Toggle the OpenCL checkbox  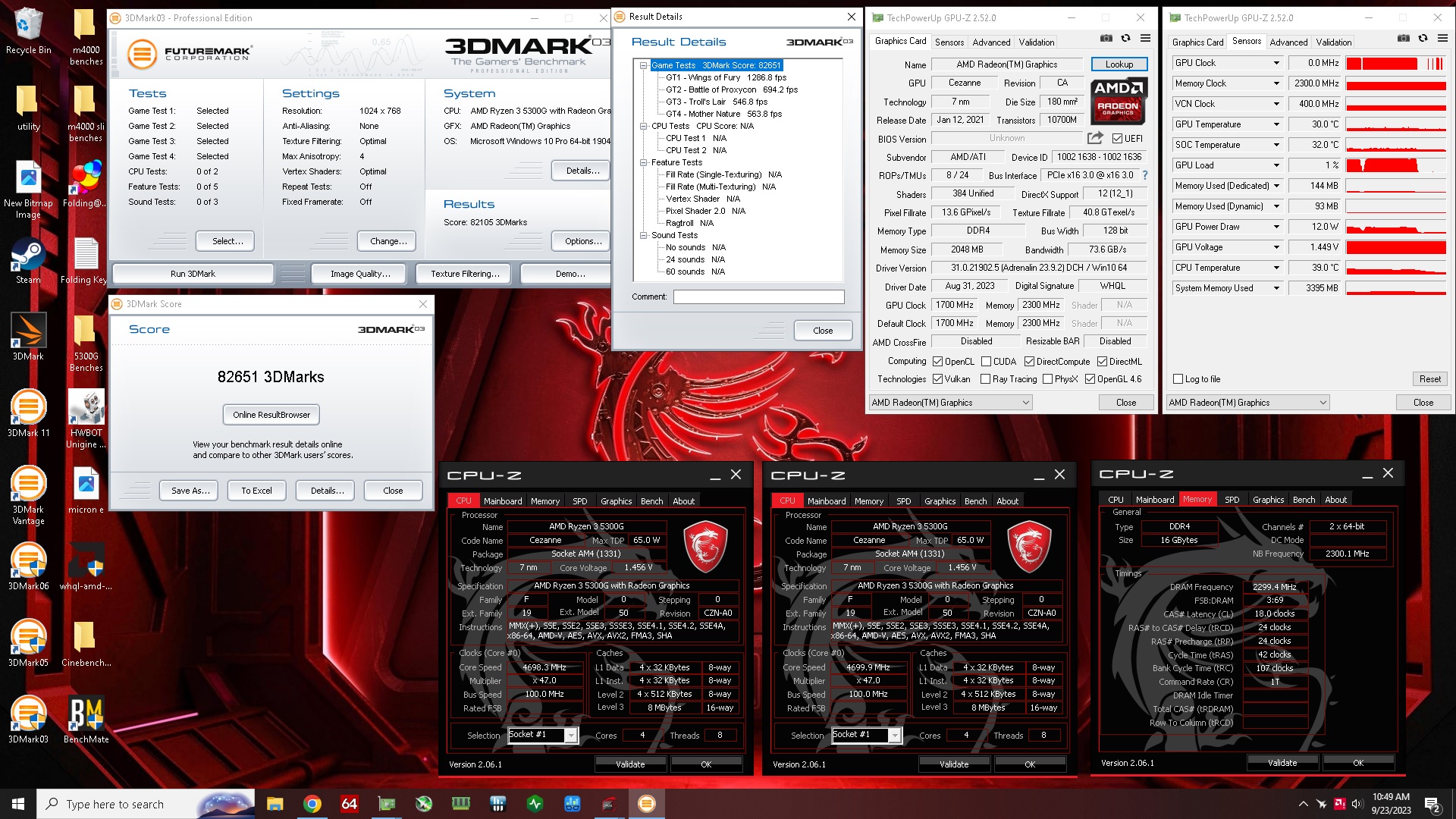(x=938, y=362)
